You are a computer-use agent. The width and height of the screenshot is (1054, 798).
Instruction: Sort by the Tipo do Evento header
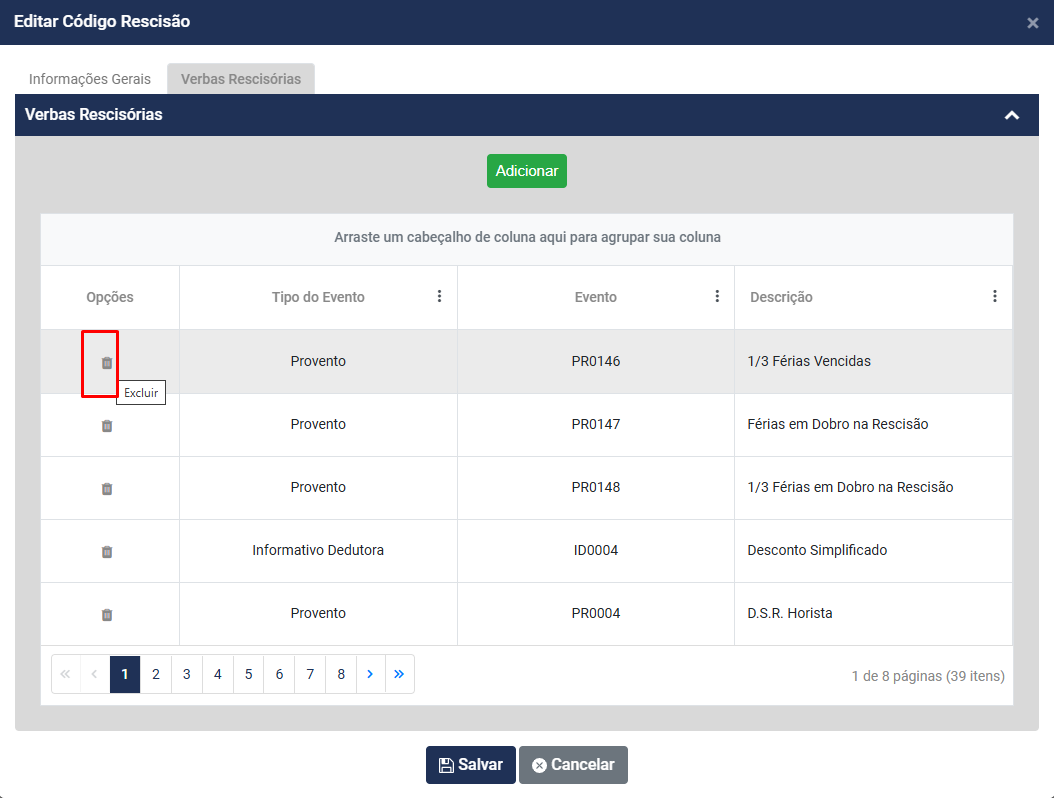coord(318,297)
